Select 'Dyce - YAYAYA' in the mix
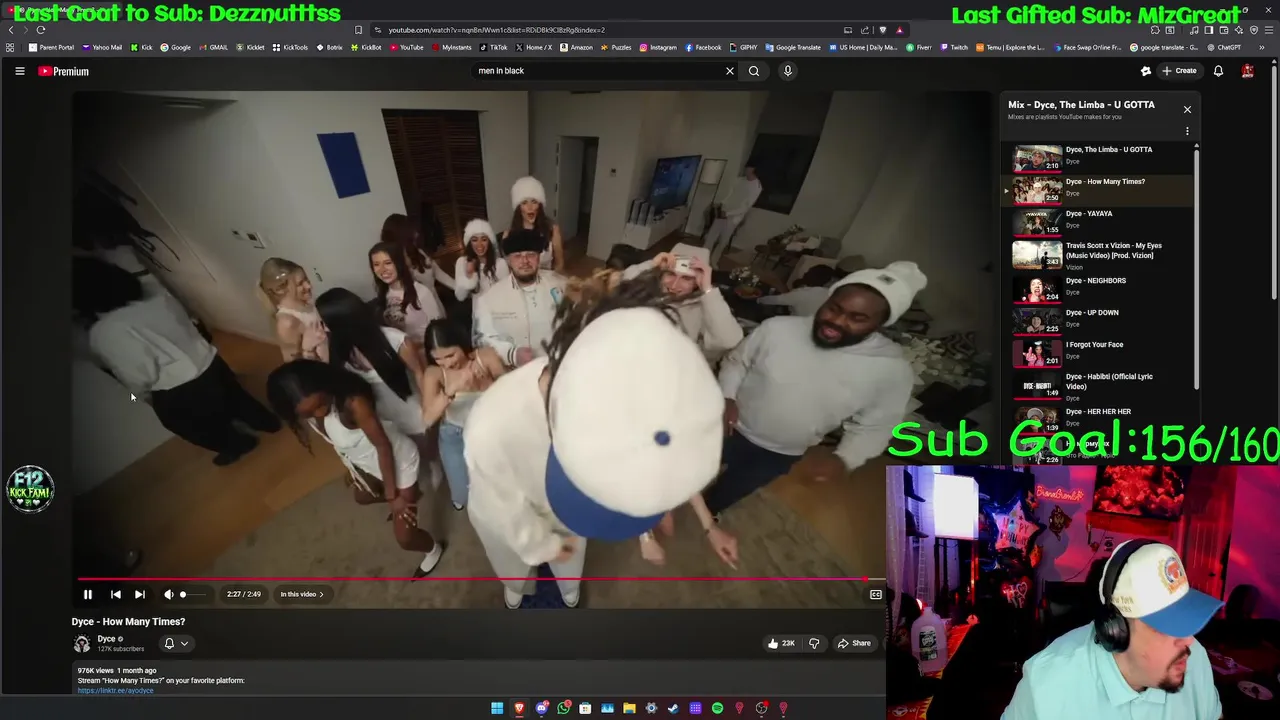 tap(1099, 222)
